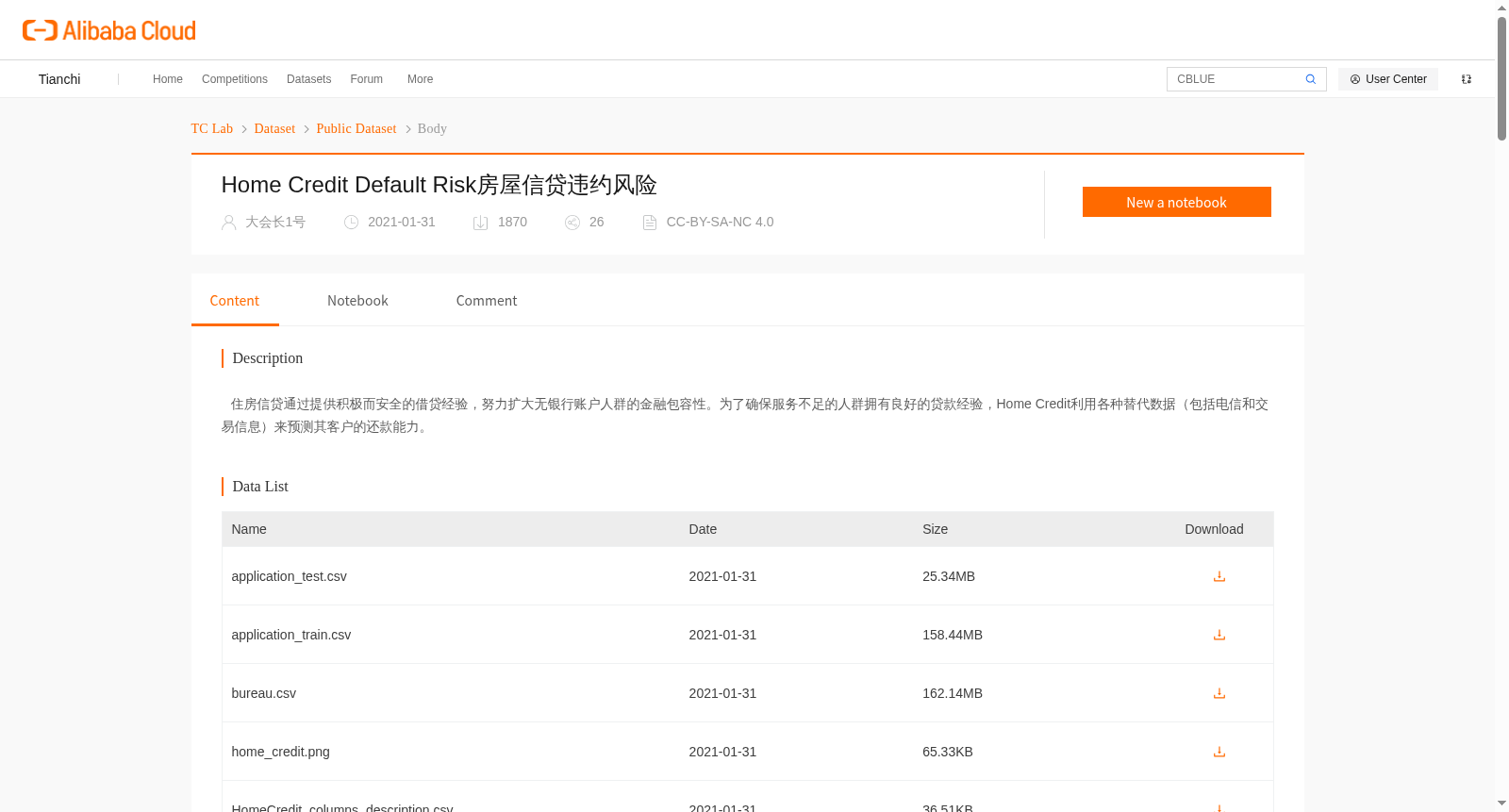Open User Center

[x=1387, y=79]
